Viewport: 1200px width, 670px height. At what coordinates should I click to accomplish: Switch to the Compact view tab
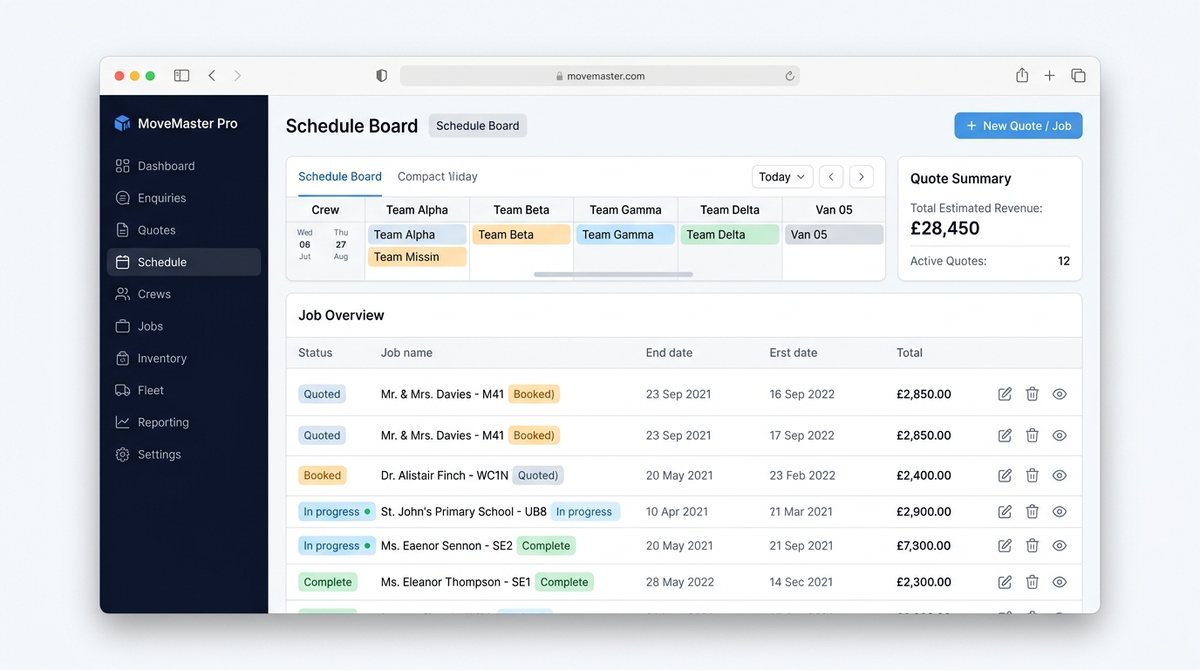coord(437,177)
